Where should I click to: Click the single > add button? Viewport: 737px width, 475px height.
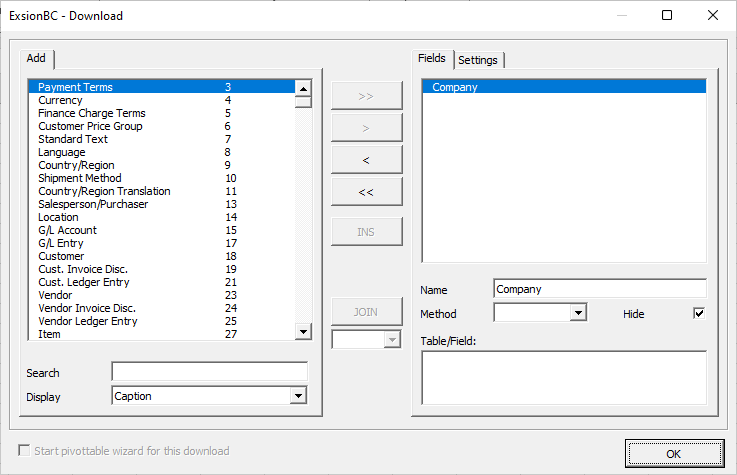[367, 128]
